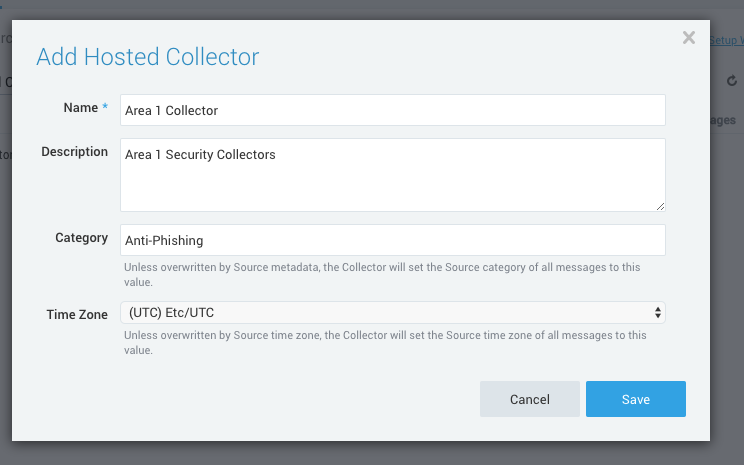
Task: Grab the Description textarea resize handle
Action: click(x=660, y=206)
